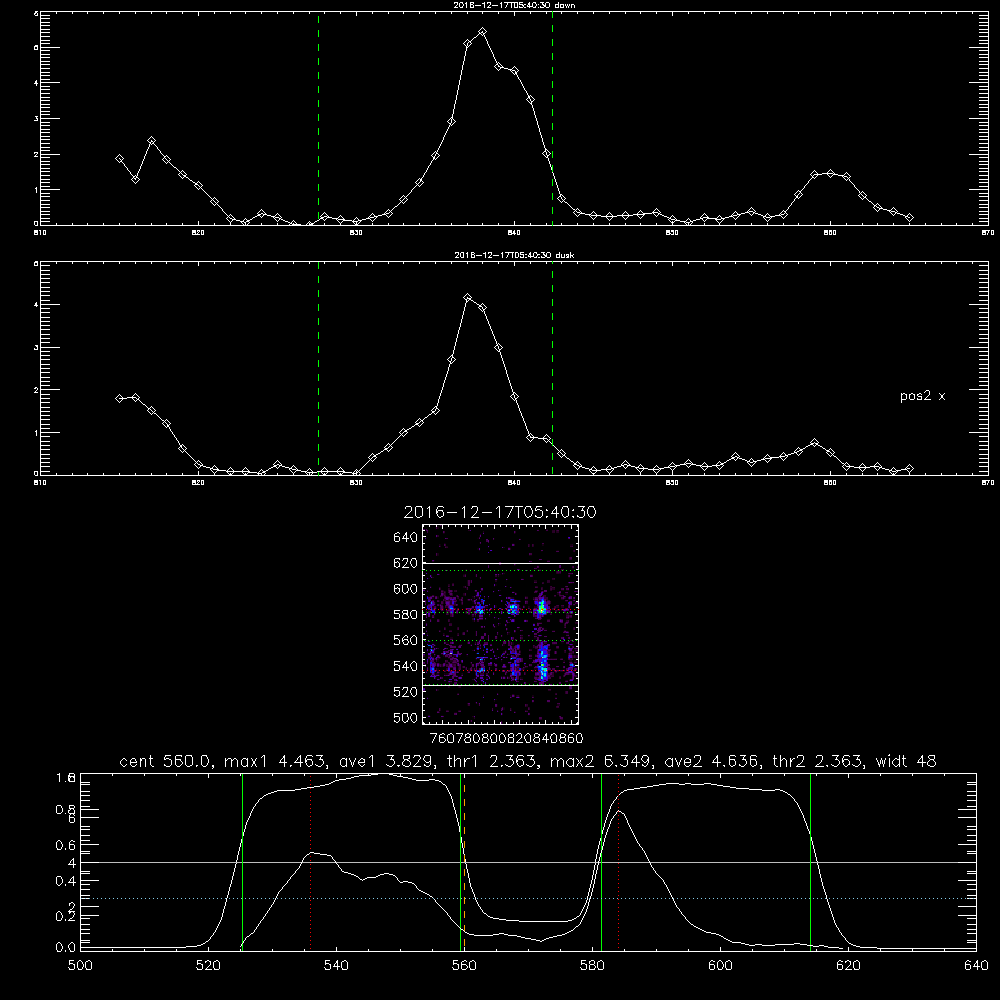This screenshot has width=1000, height=1000.
Task: Click the light-blue dotted horizontal line in bottom plot
Action: tap(528, 898)
